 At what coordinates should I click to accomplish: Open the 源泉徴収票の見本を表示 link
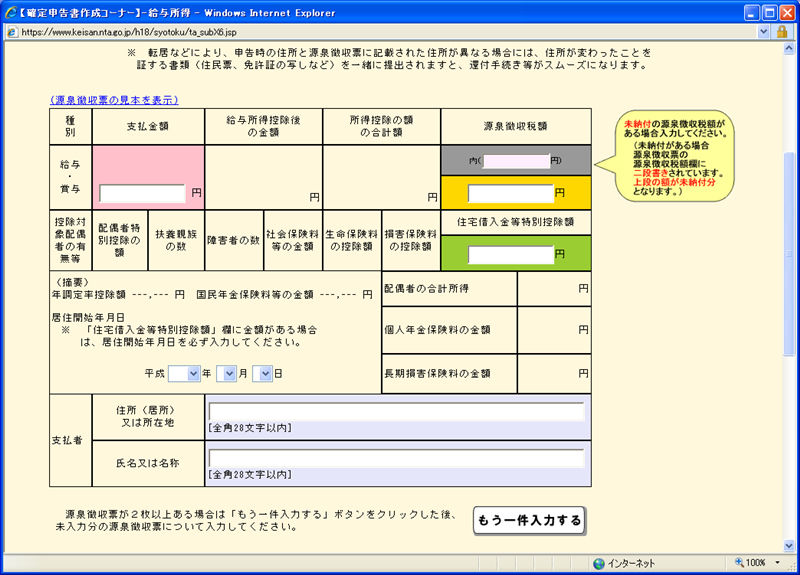pyautogui.click(x=114, y=100)
